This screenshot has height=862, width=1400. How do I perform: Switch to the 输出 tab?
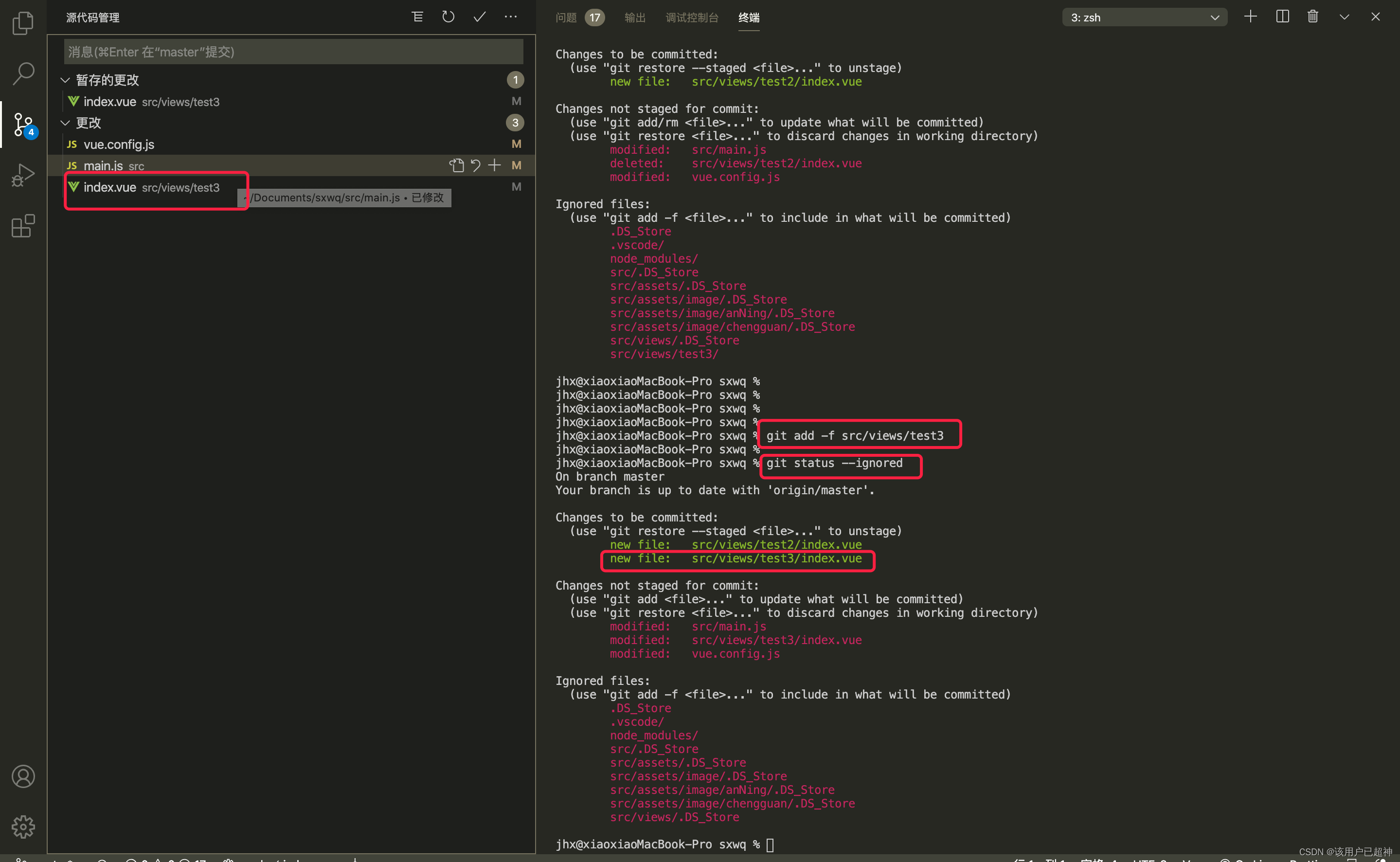[x=635, y=18]
